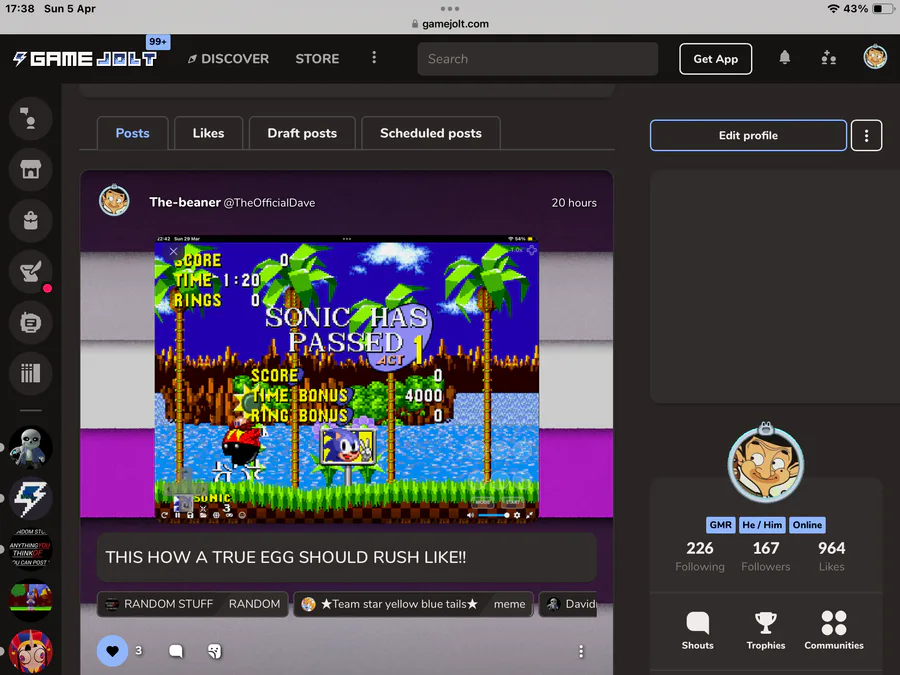Click the post text 'THIS HOW A TRUE EGG SHOULD RUSH LIKE!!'
The image size is (900, 675).
pyautogui.click(x=286, y=557)
